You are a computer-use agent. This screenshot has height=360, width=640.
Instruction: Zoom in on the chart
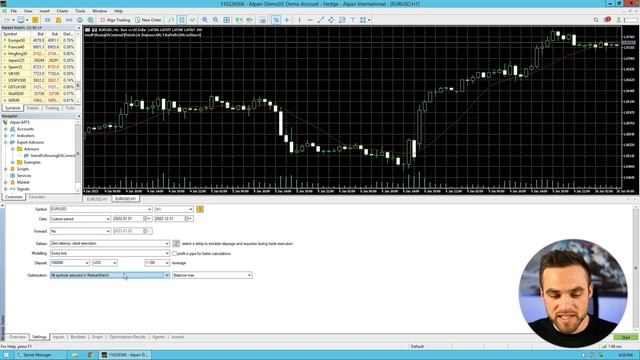(205, 20)
